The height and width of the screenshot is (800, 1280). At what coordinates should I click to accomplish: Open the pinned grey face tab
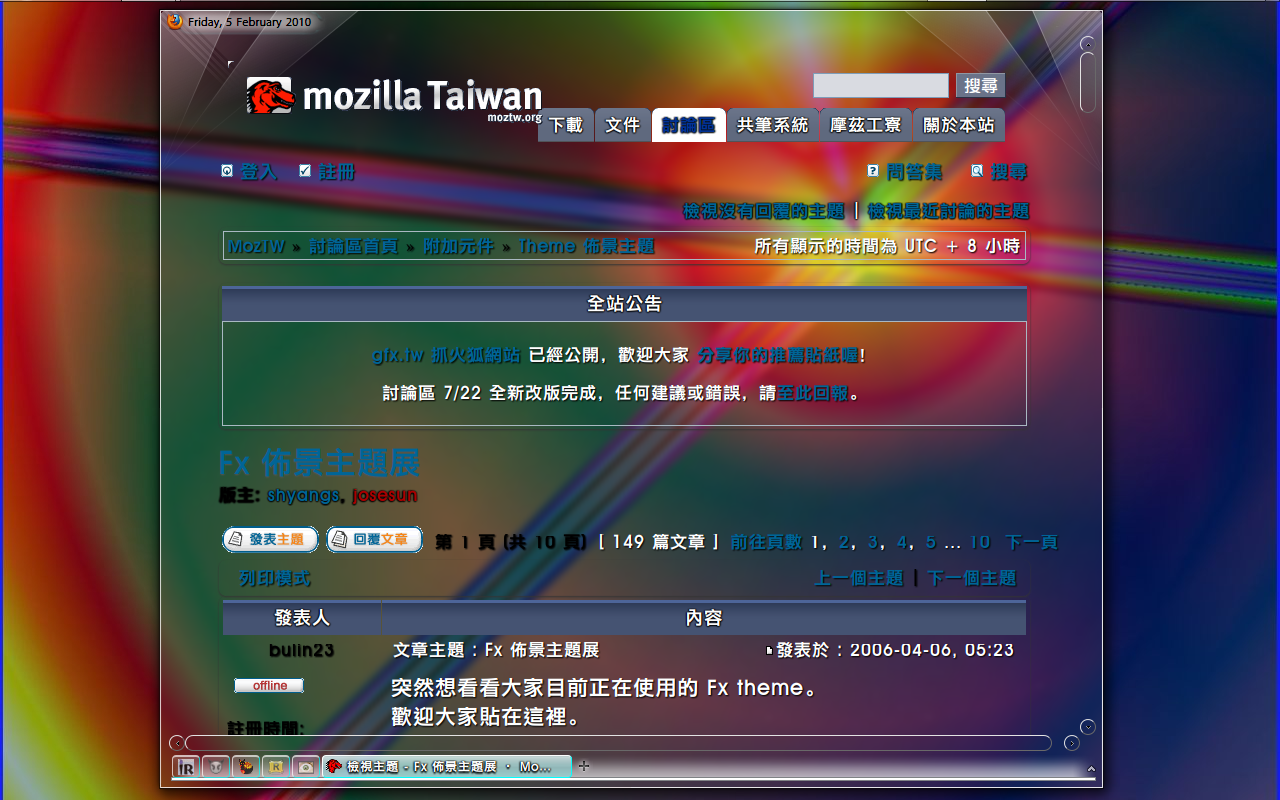click(216, 767)
